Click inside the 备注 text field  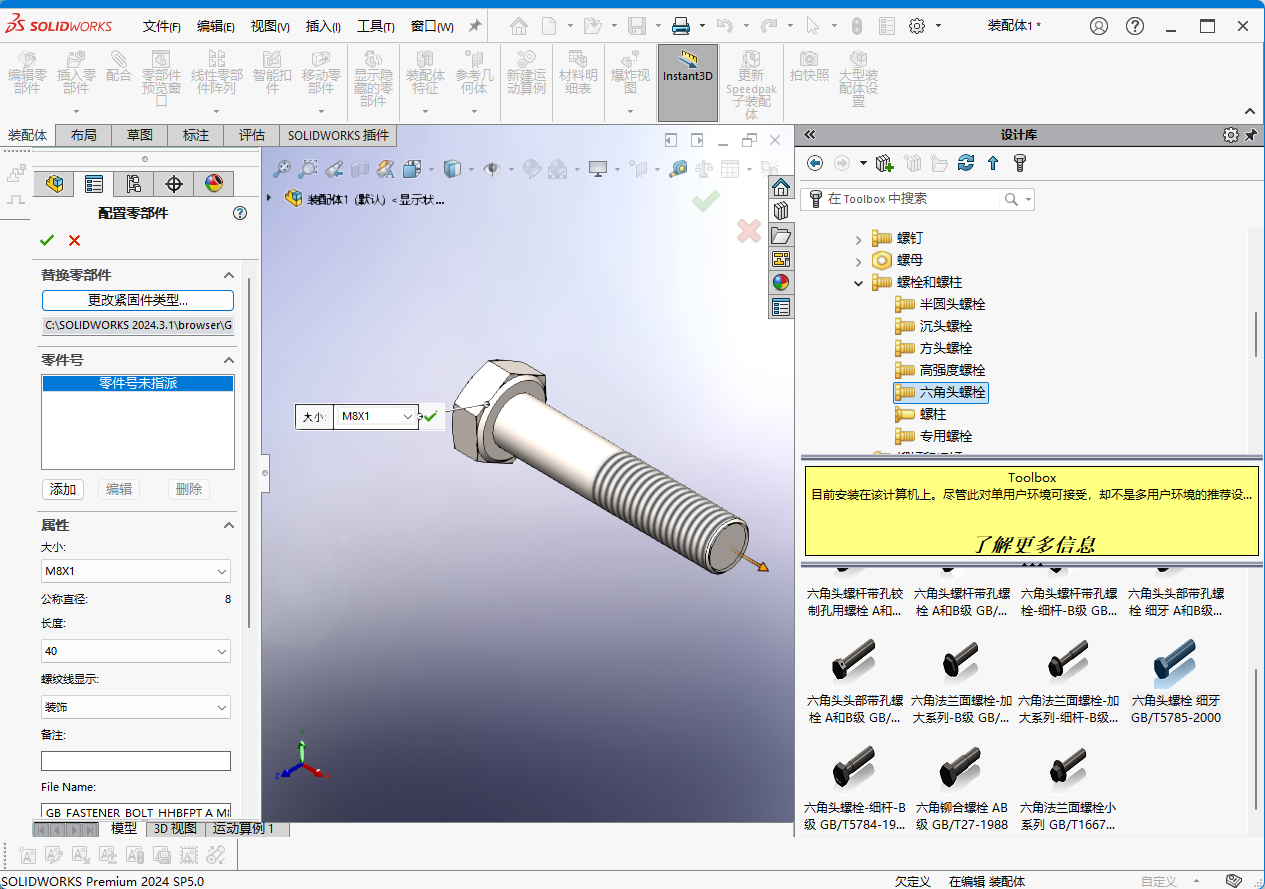(x=135, y=761)
